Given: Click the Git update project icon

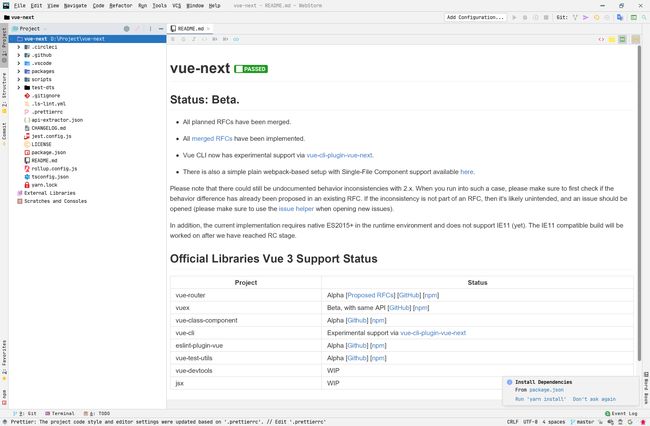Looking at the screenshot, I should click(575, 17).
